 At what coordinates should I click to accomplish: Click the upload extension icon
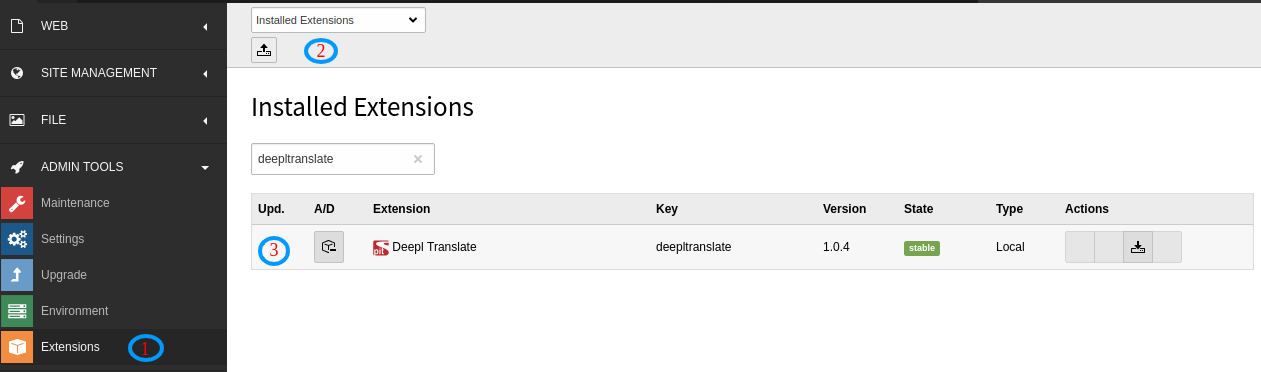(x=264, y=50)
